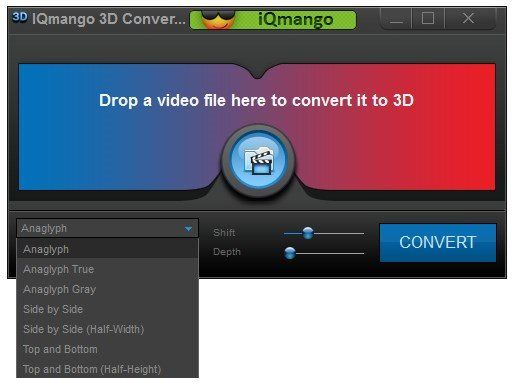Click the Shift slider handle
Screen dimensions: 518x386
(308, 233)
